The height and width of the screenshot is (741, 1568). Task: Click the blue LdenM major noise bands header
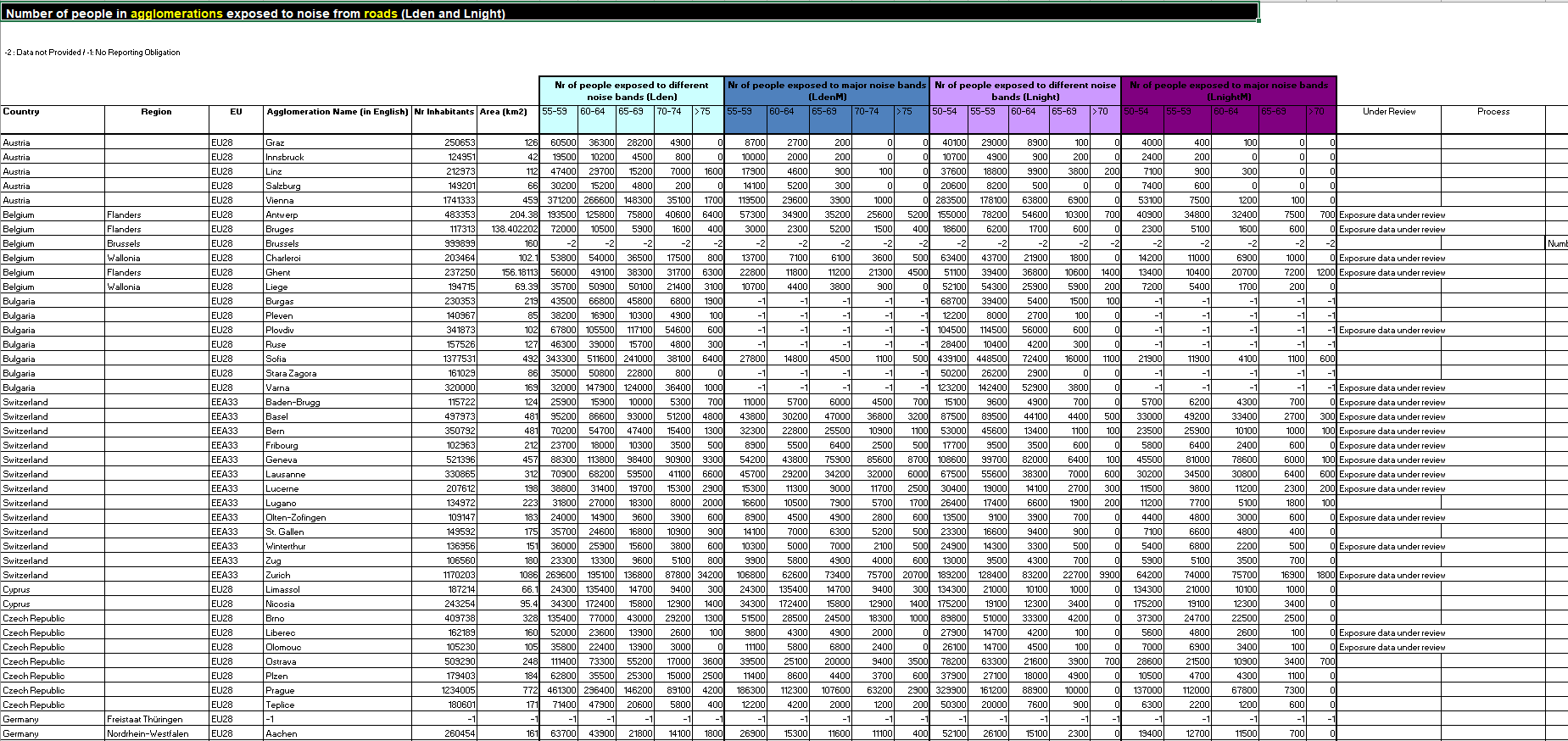[827, 91]
